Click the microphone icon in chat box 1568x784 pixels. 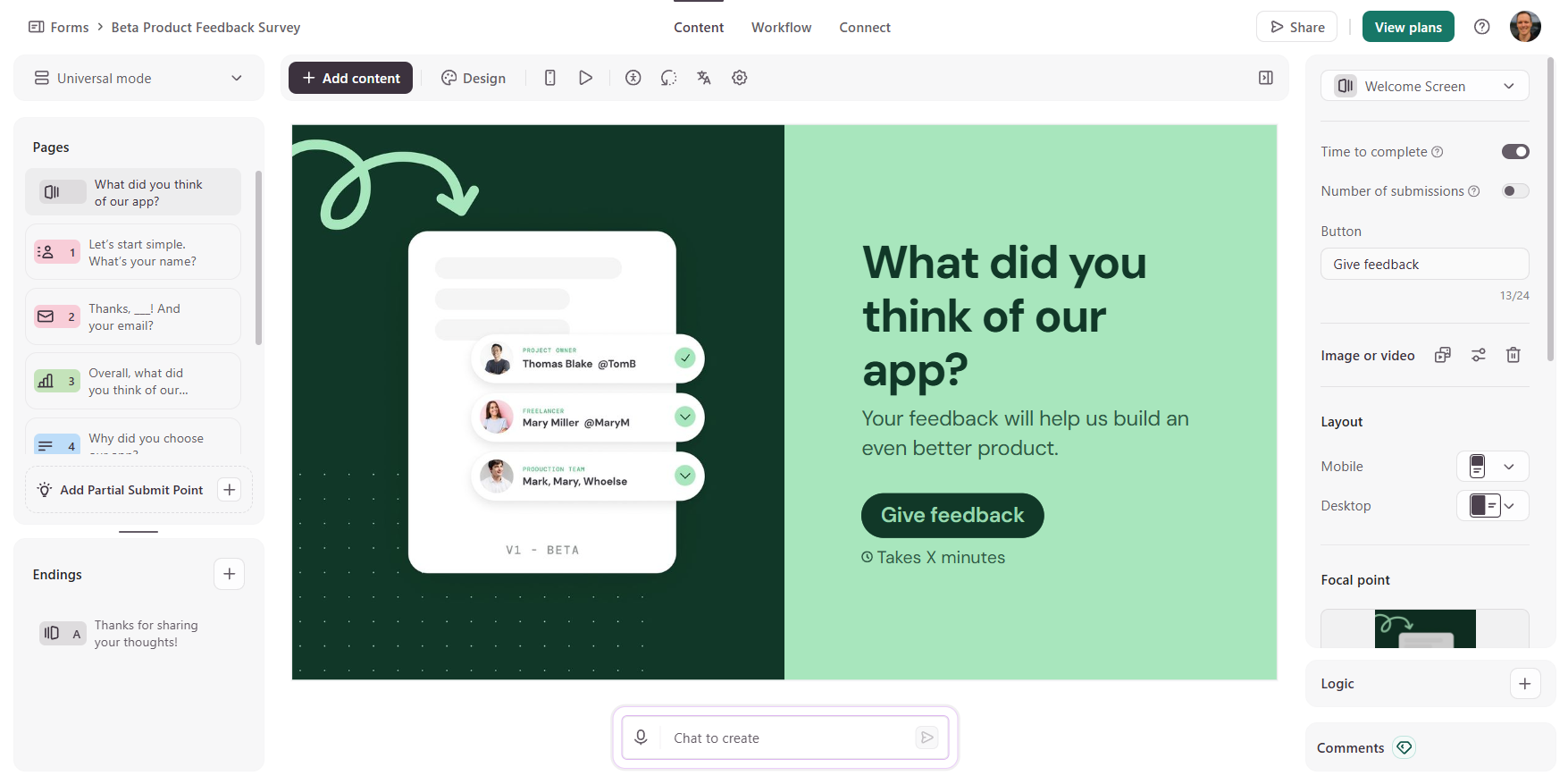[641, 738]
